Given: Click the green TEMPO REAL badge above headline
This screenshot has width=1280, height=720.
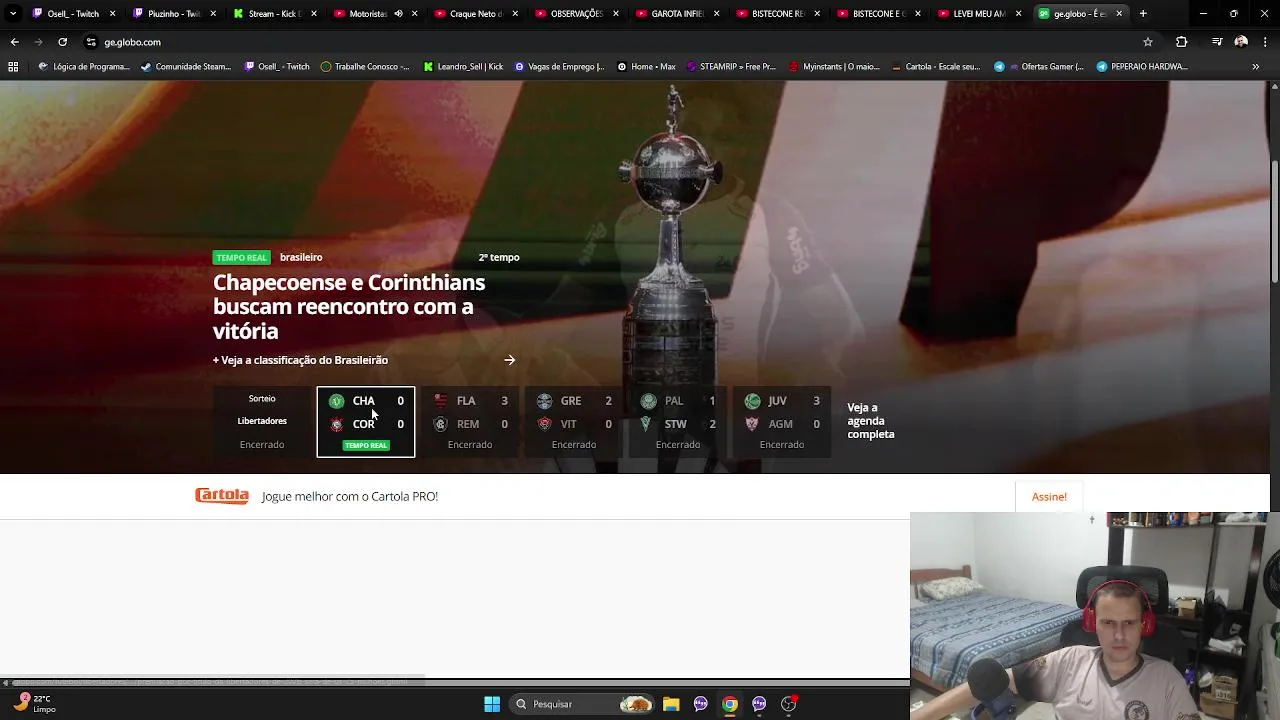Looking at the screenshot, I should tap(242, 258).
